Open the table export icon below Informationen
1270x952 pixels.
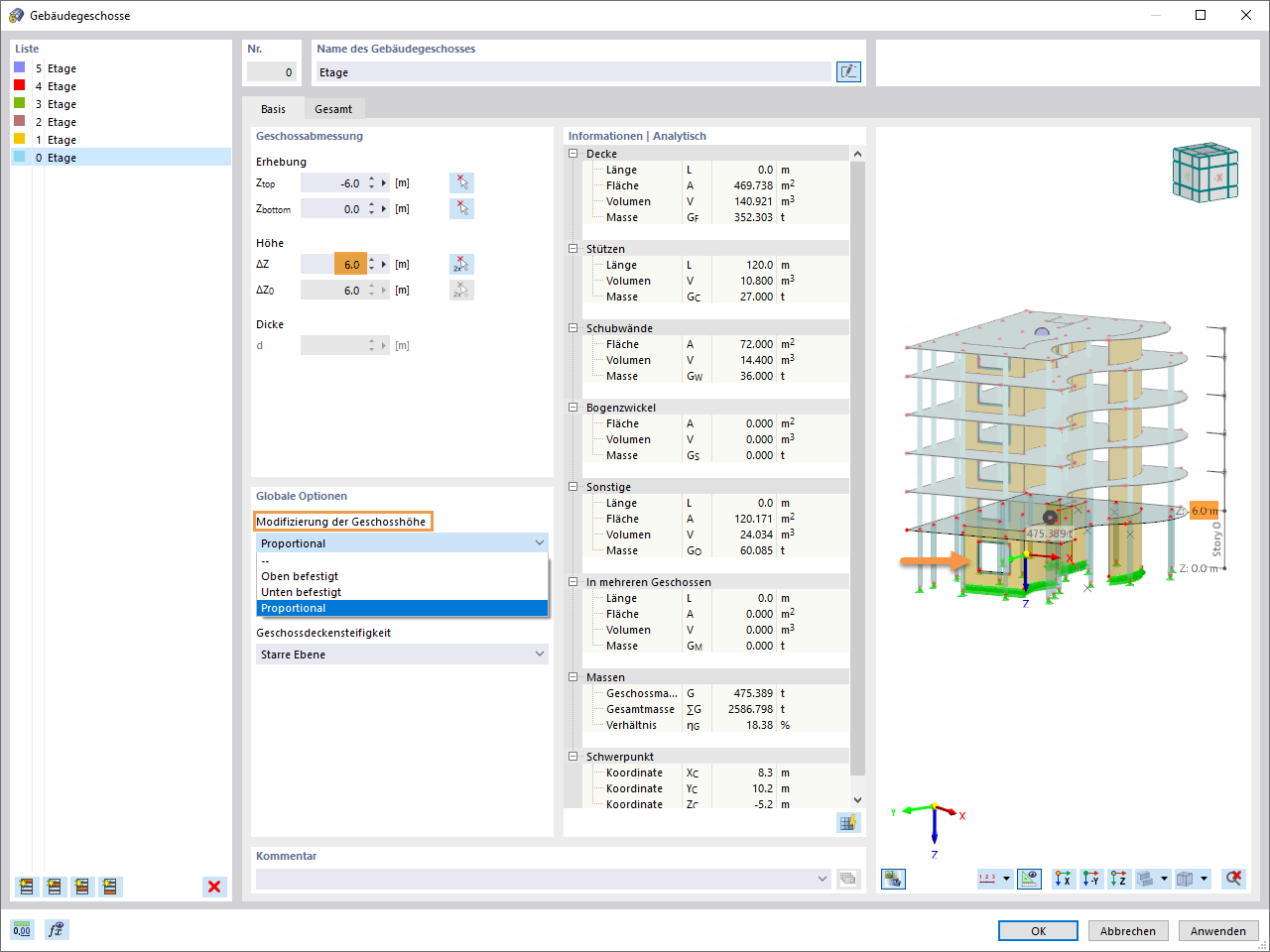848,822
